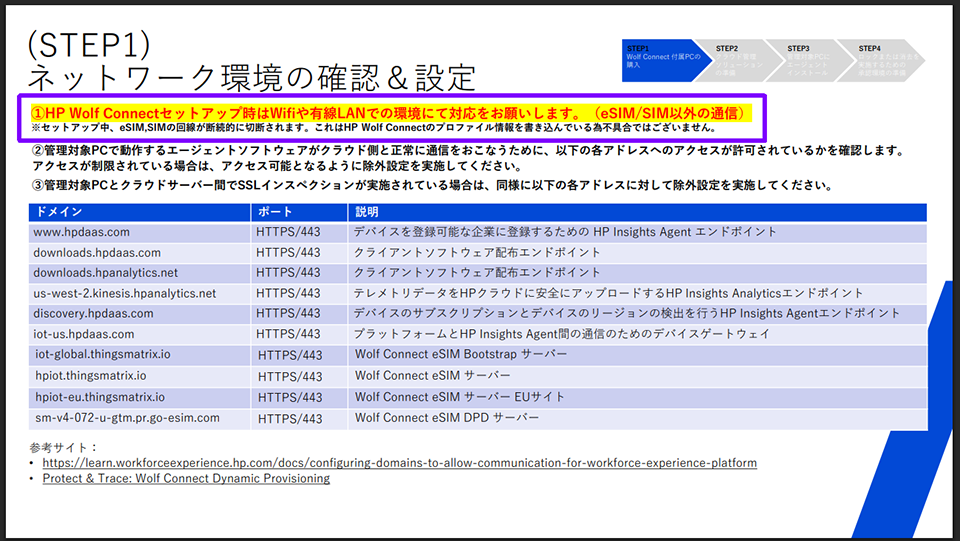Click the Wolf Connect eSIM DPD サーバー description
The width and height of the screenshot is (960, 541).
tap(447, 418)
